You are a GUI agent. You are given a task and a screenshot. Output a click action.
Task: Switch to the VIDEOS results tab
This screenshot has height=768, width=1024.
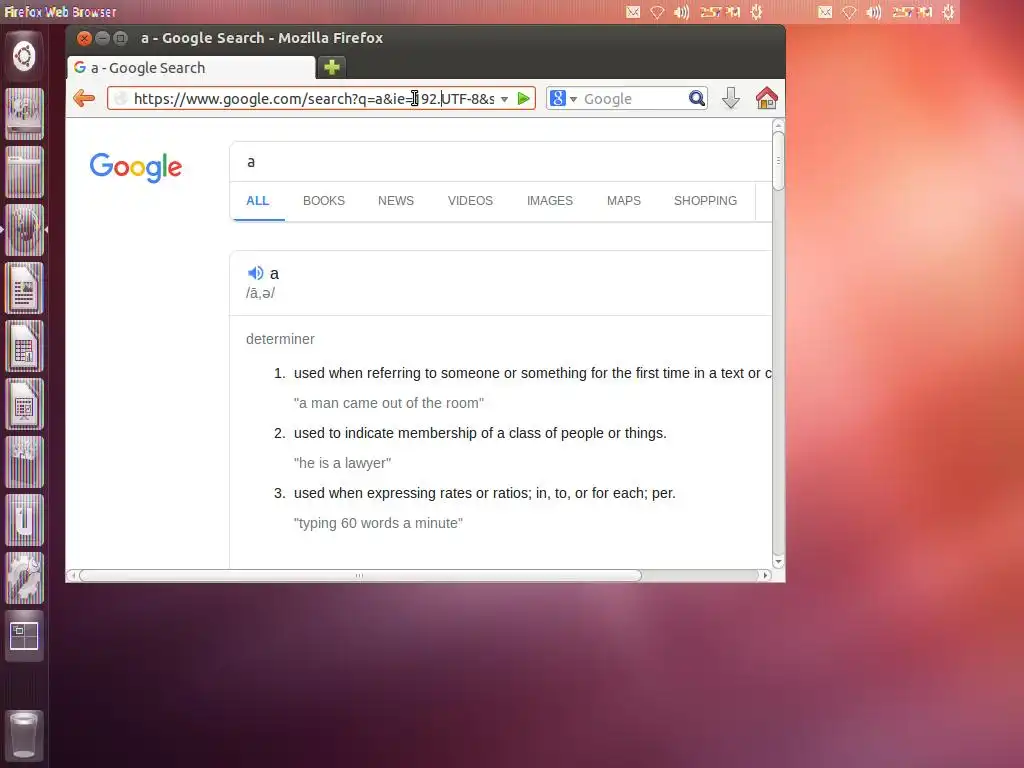point(470,200)
